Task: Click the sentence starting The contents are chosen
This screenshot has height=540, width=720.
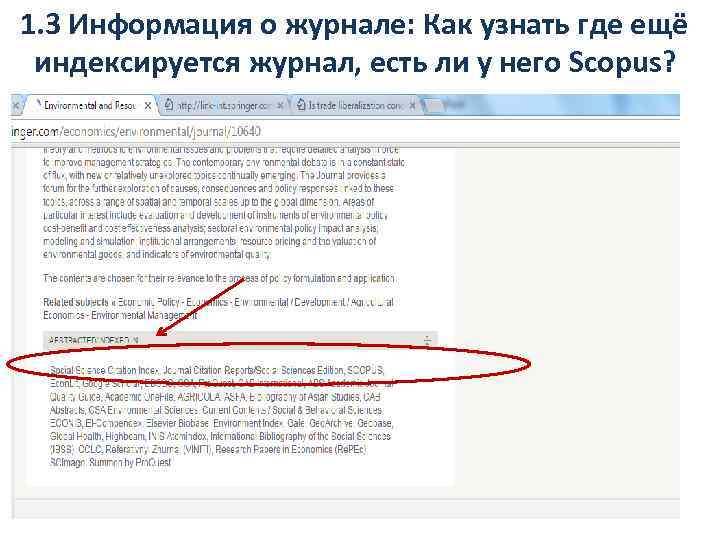Action: pyautogui.click(x=219, y=279)
